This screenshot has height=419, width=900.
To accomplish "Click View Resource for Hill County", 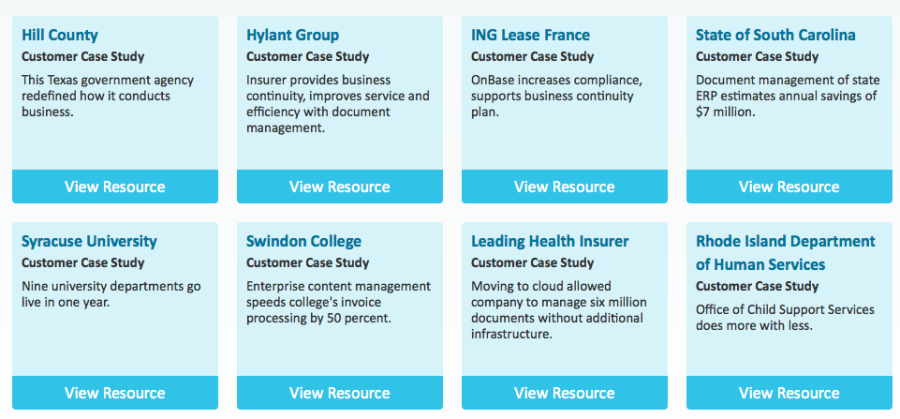I will pyautogui.click(x=115, y=187).
